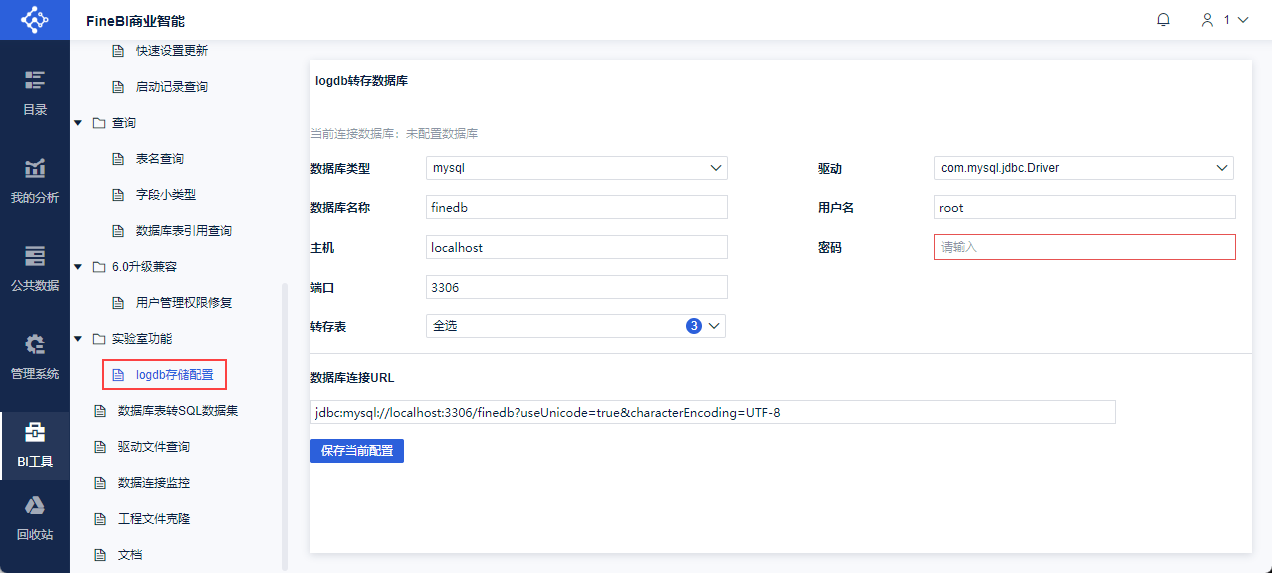Open the notification bell icon
This screenshot has width=1272, height=573.
click(x=1163, y=20)
